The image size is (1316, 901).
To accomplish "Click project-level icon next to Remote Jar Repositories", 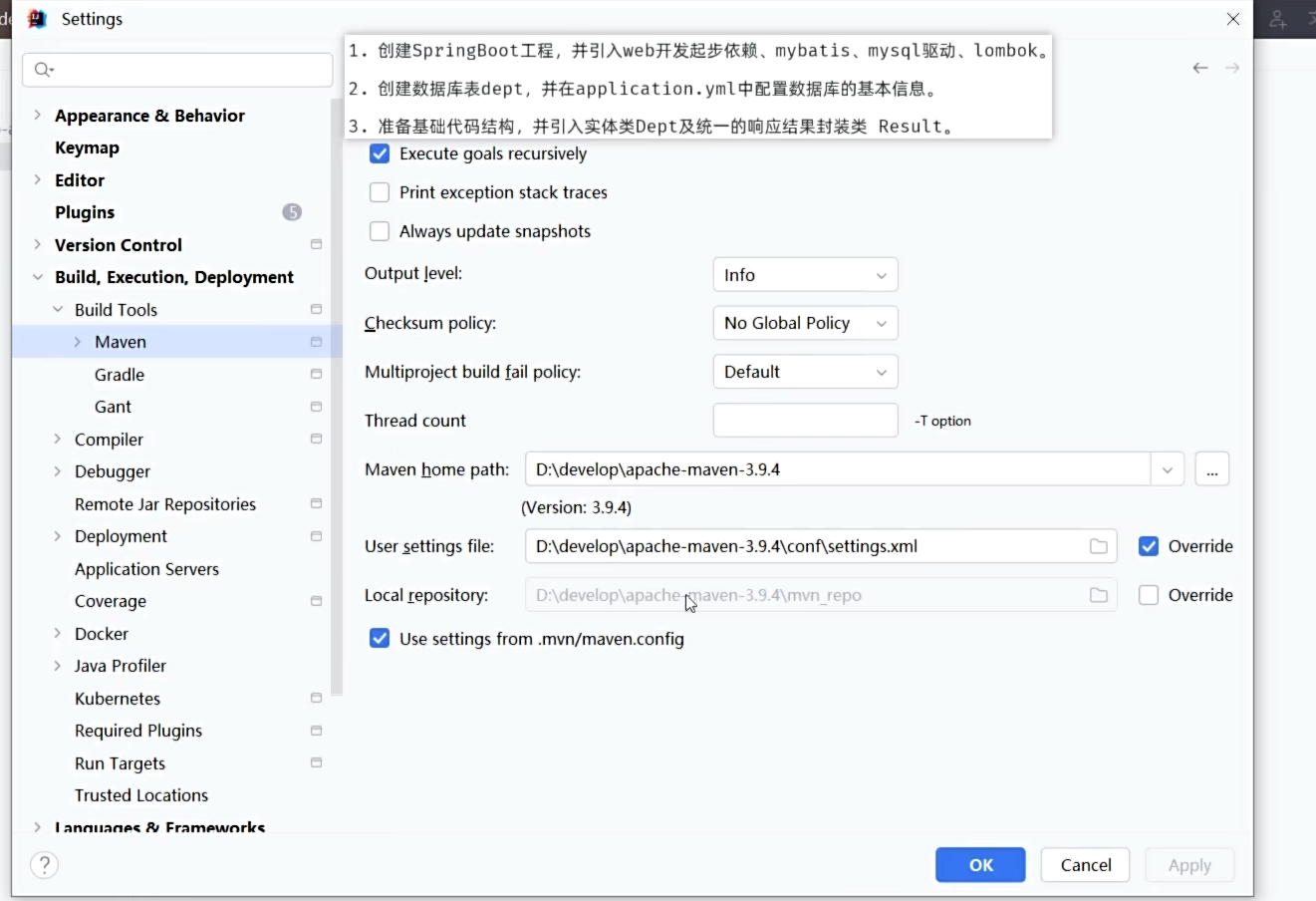I will [x=316, y=503].
